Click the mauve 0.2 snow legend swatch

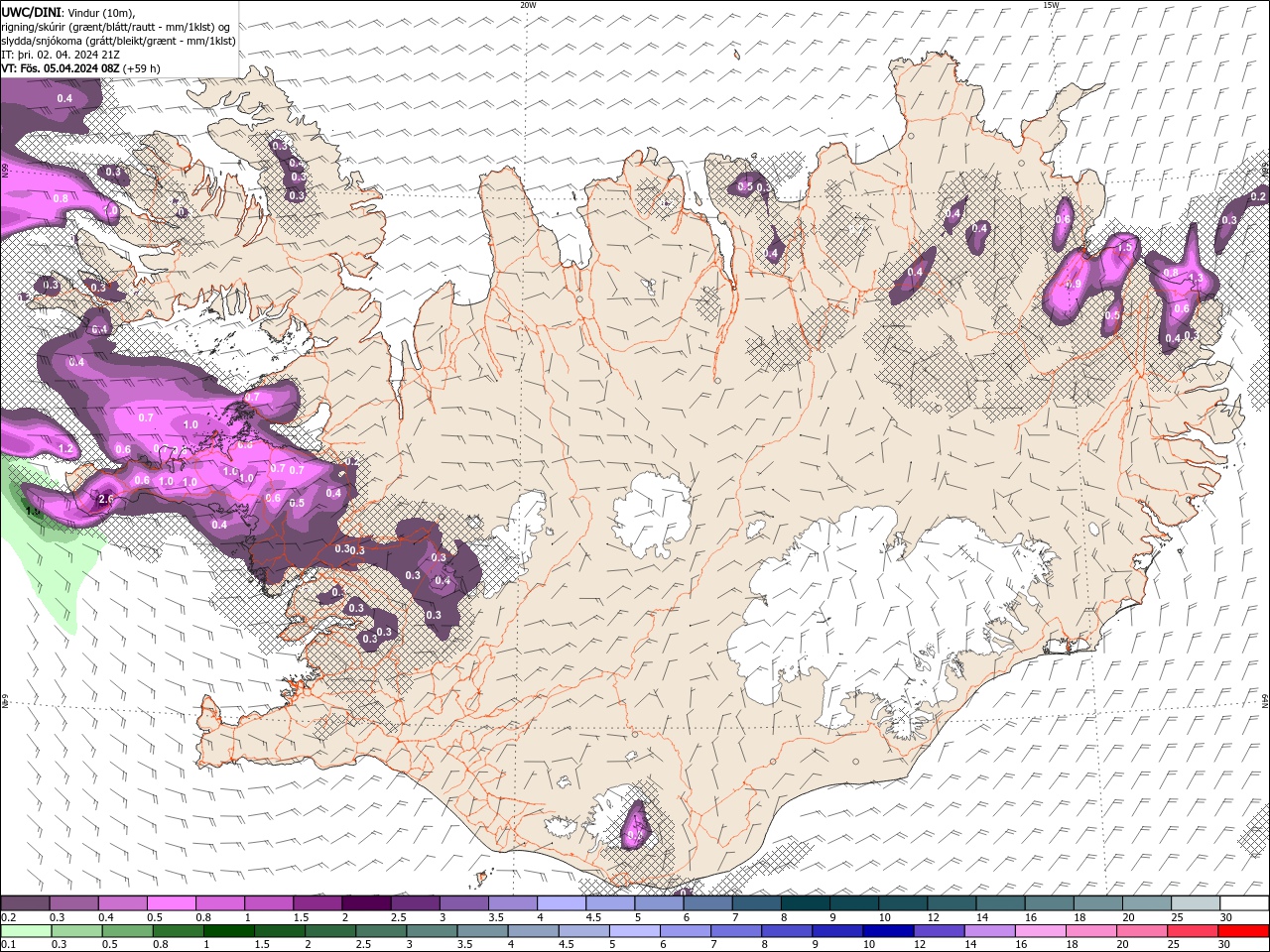(25, 902)
